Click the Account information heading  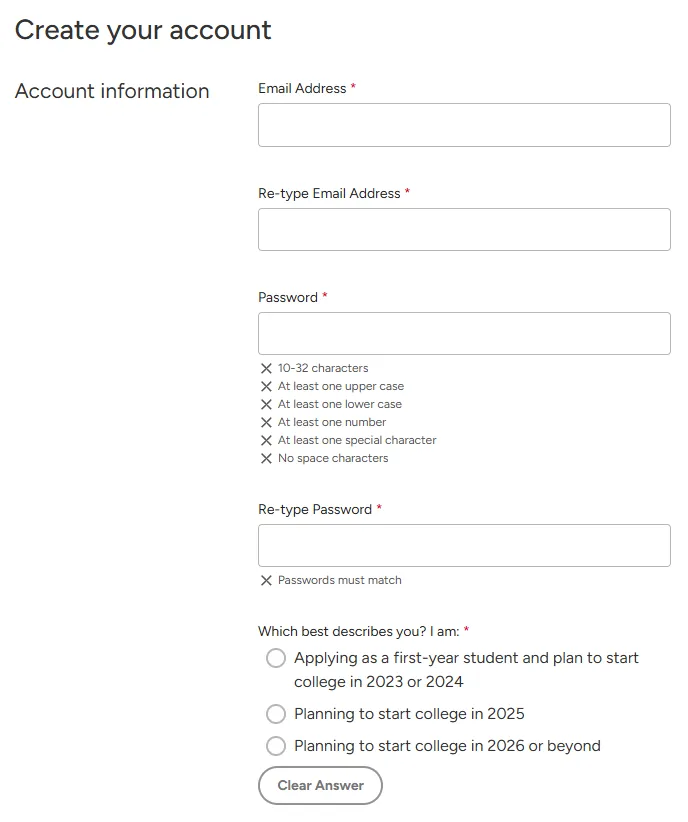112,91
